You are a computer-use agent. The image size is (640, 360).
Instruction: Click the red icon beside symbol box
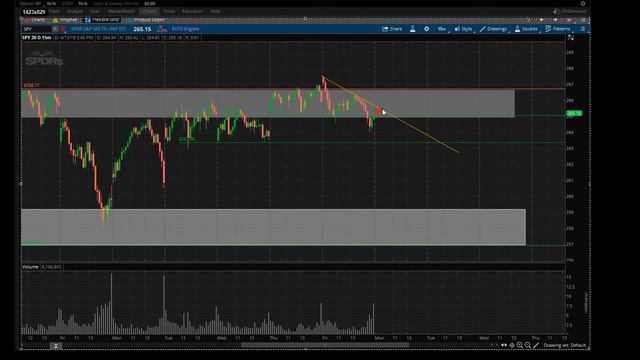pyautogui.click(x=63, y=29)
